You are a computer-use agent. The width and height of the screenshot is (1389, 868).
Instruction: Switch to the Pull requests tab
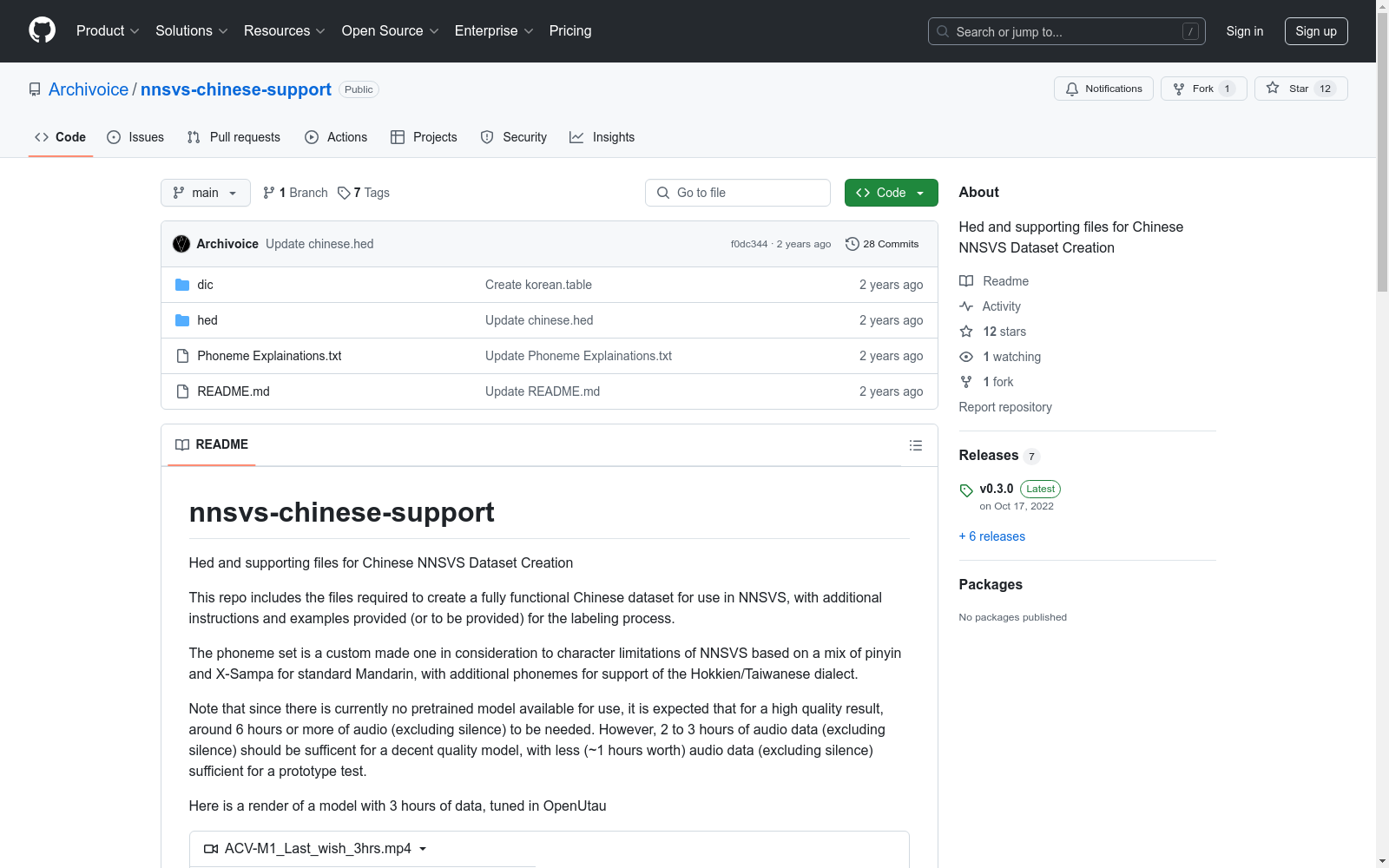234,137
